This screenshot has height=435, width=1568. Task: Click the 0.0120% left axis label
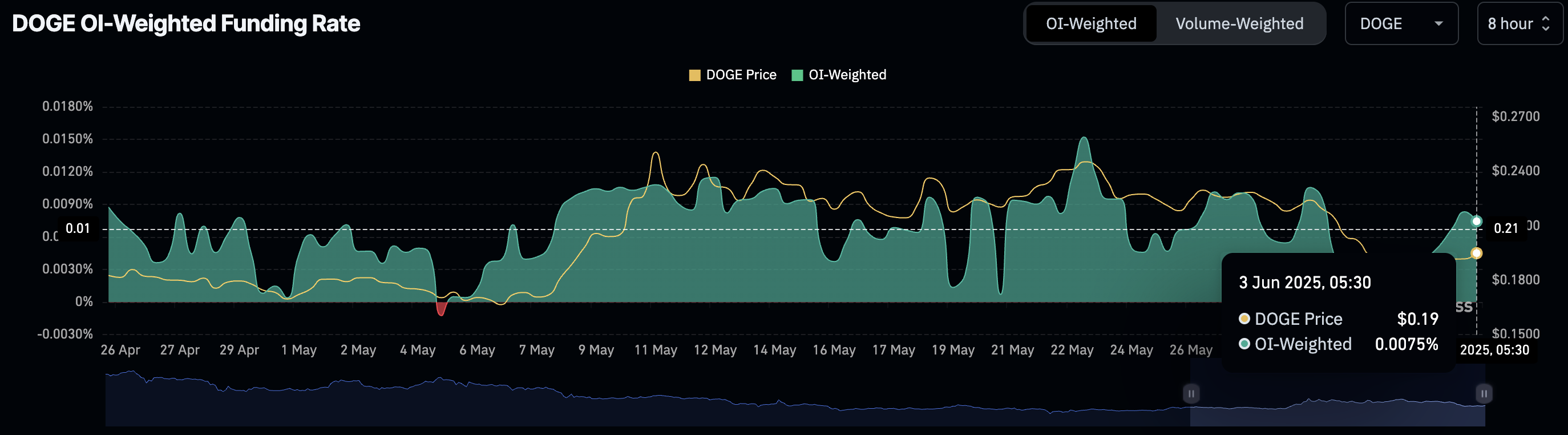coord(67,171)
